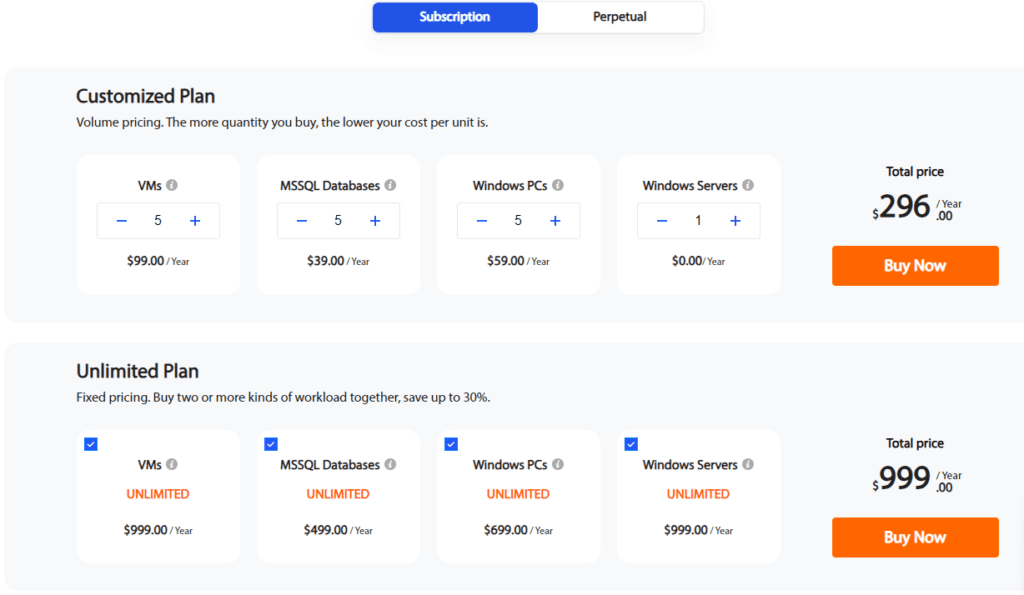Open MSSQL Databases info icon in Customized Plan
The width and height of the screenshot is (1024, 595).
pos(390,185)
